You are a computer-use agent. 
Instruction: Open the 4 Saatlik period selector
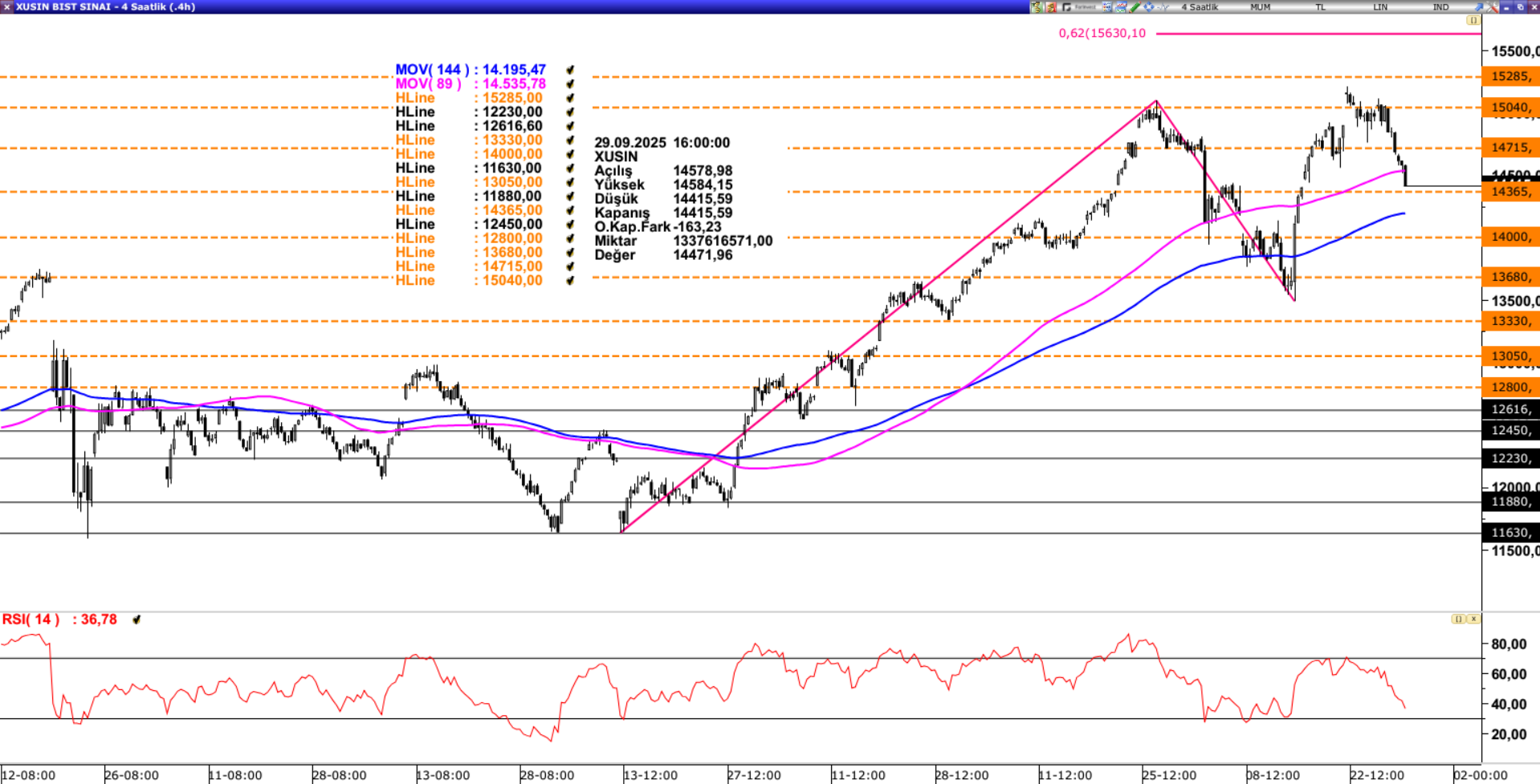(x=1200, y=7)
